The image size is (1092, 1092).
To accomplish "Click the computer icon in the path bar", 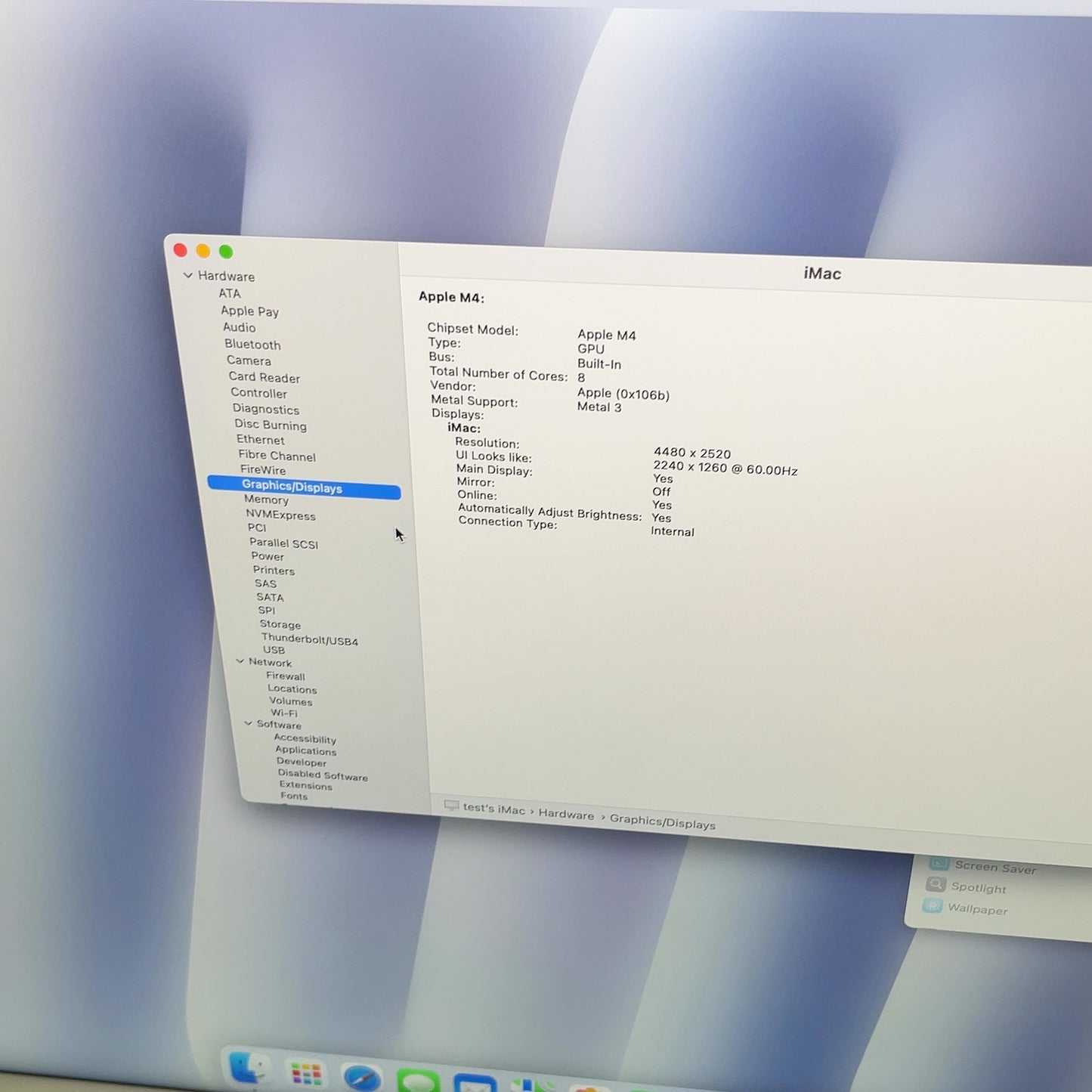I will (451, 806).
